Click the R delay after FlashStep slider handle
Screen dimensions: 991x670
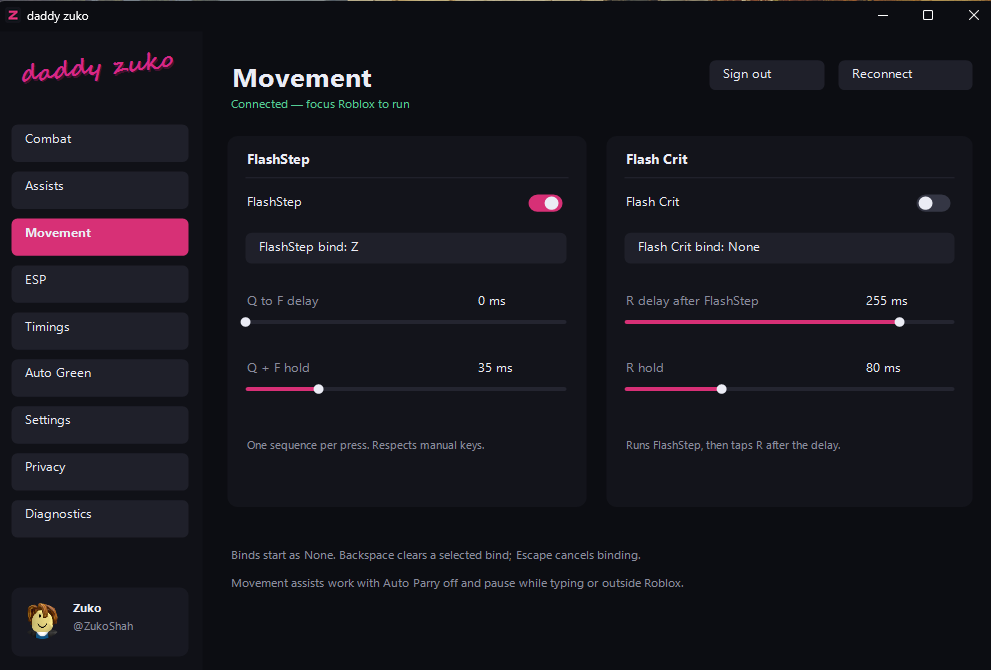(x=899, y=322)
